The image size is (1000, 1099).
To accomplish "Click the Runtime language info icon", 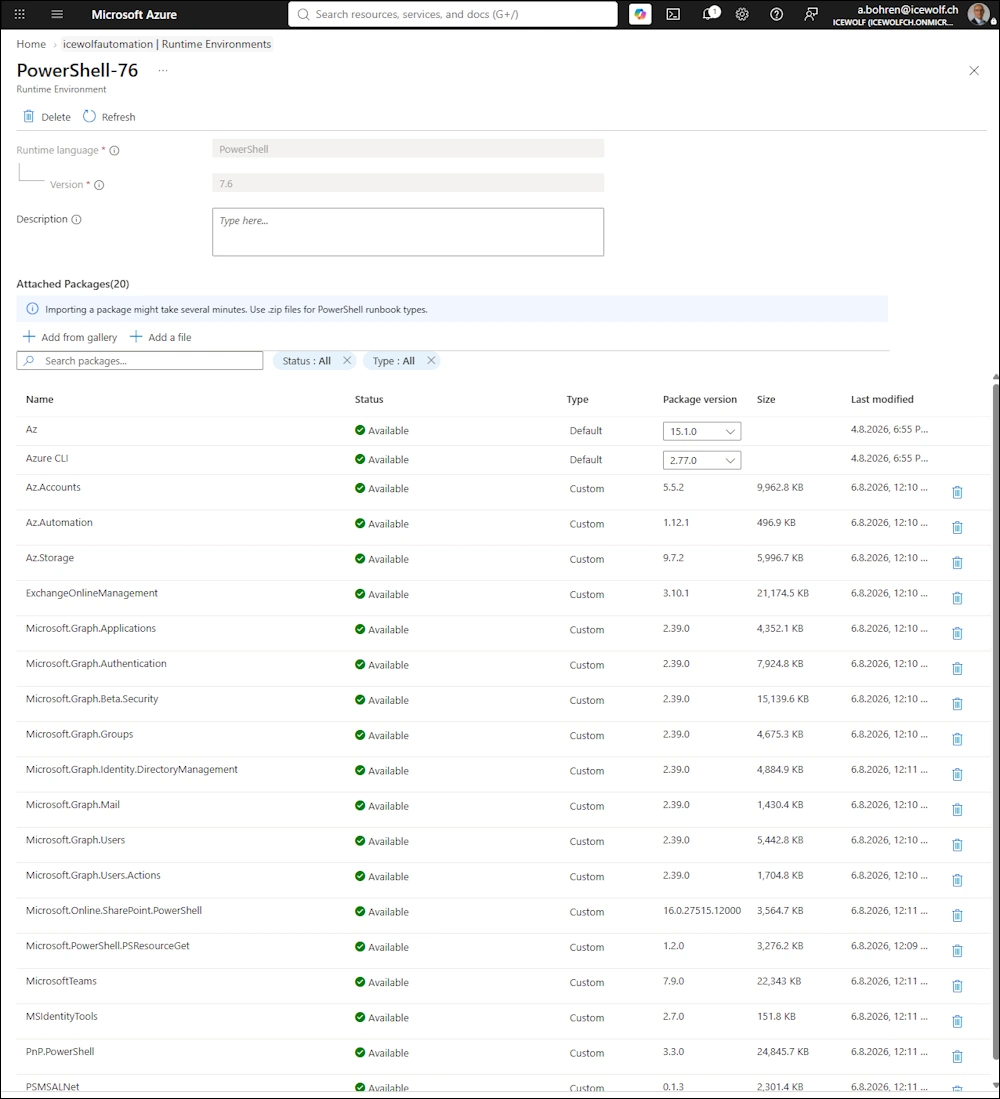I will click(x=114, y=151).
